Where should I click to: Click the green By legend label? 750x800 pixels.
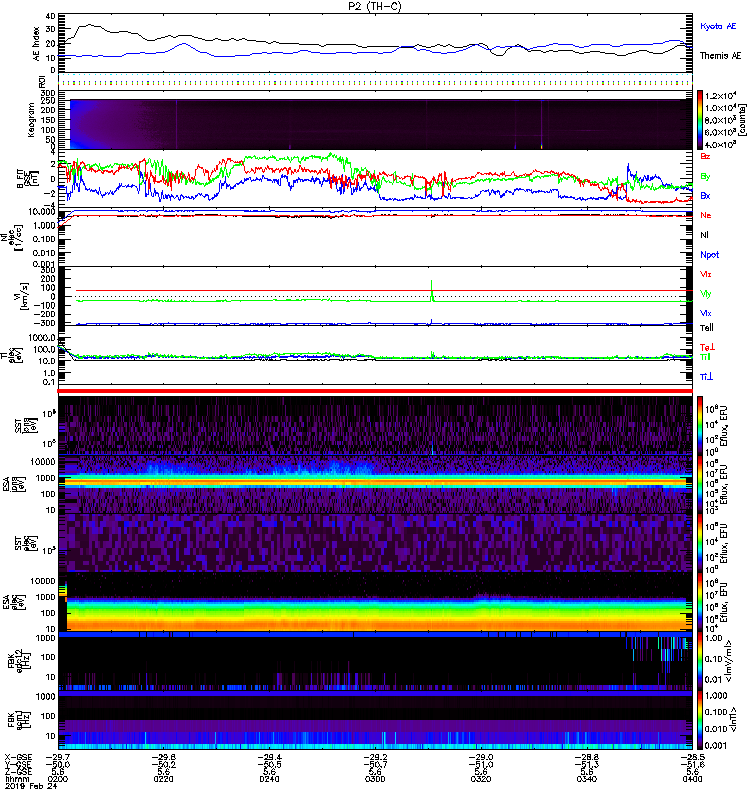pos(705,176)
